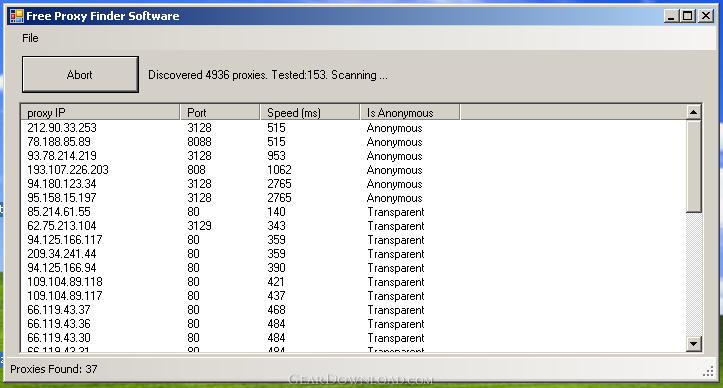Select proxy row 209.34.241.44
This screenshot has height=388, width=723.
pos(353,254)
